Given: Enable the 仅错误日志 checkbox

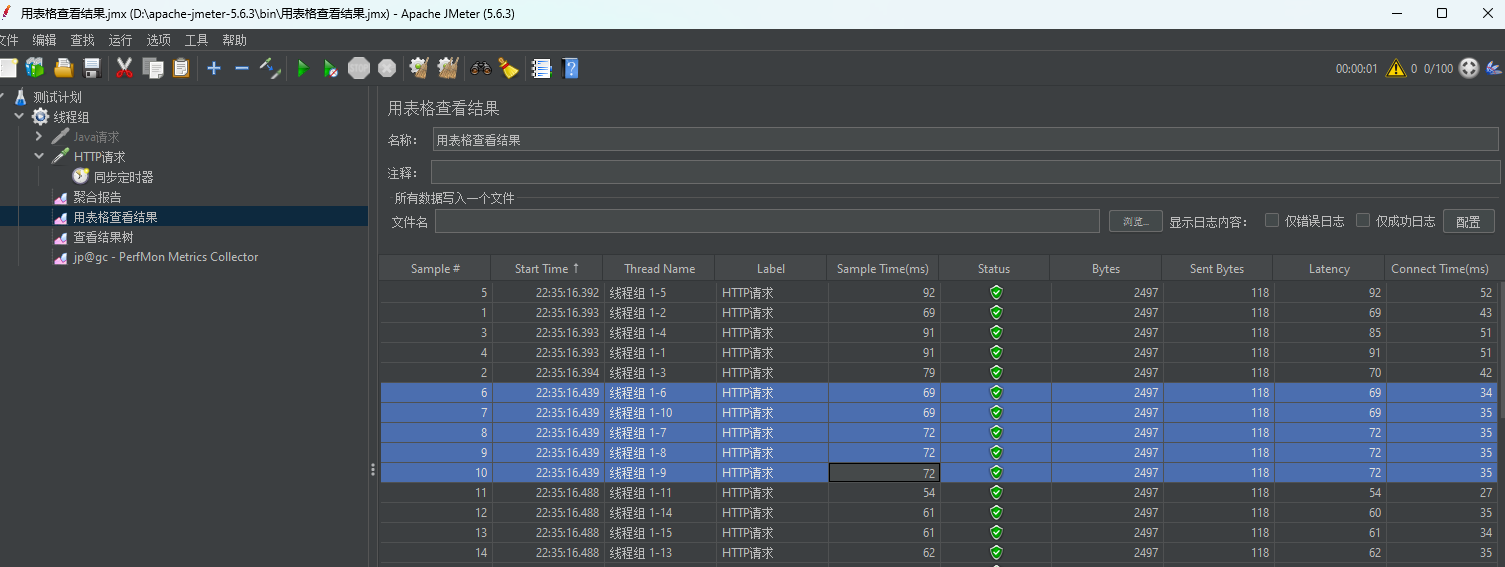Looking at the screenshot, I should pos(1272,220).
